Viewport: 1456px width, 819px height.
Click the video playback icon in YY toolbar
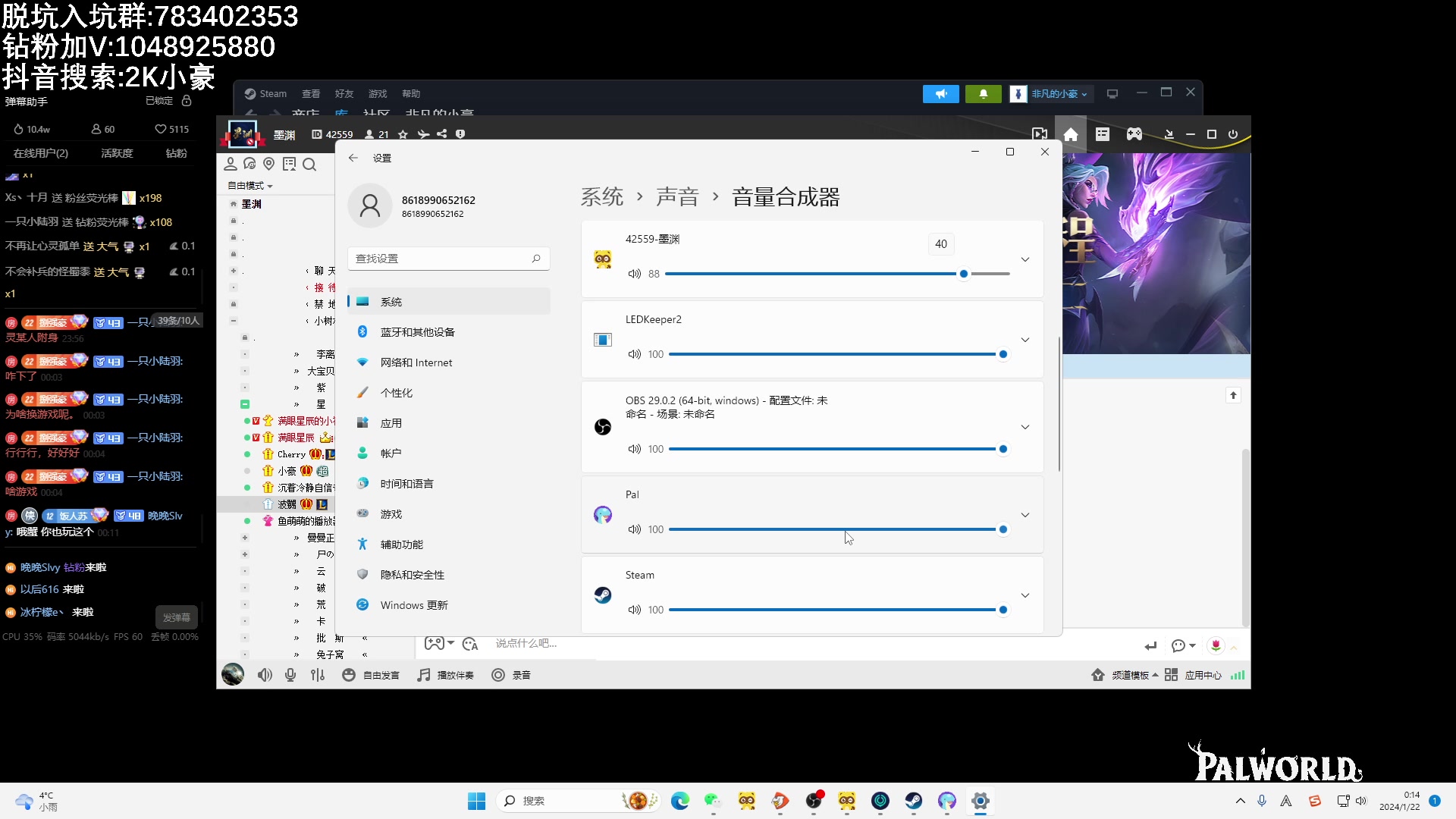[1040, 134]
